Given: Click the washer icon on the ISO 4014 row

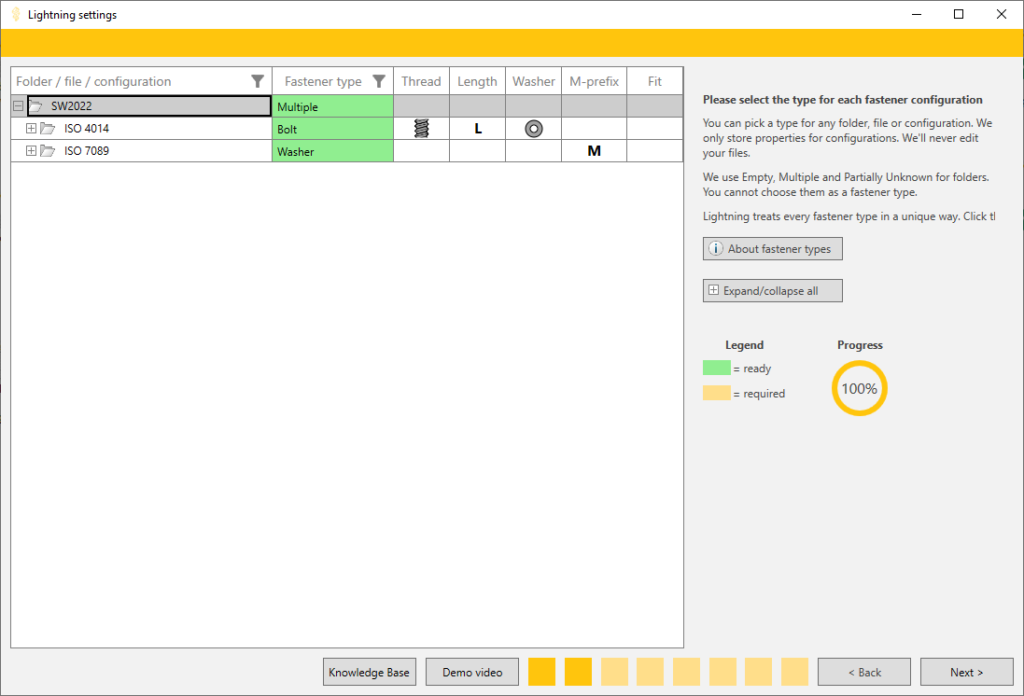Looking at the screenshot, I should 533,128.
